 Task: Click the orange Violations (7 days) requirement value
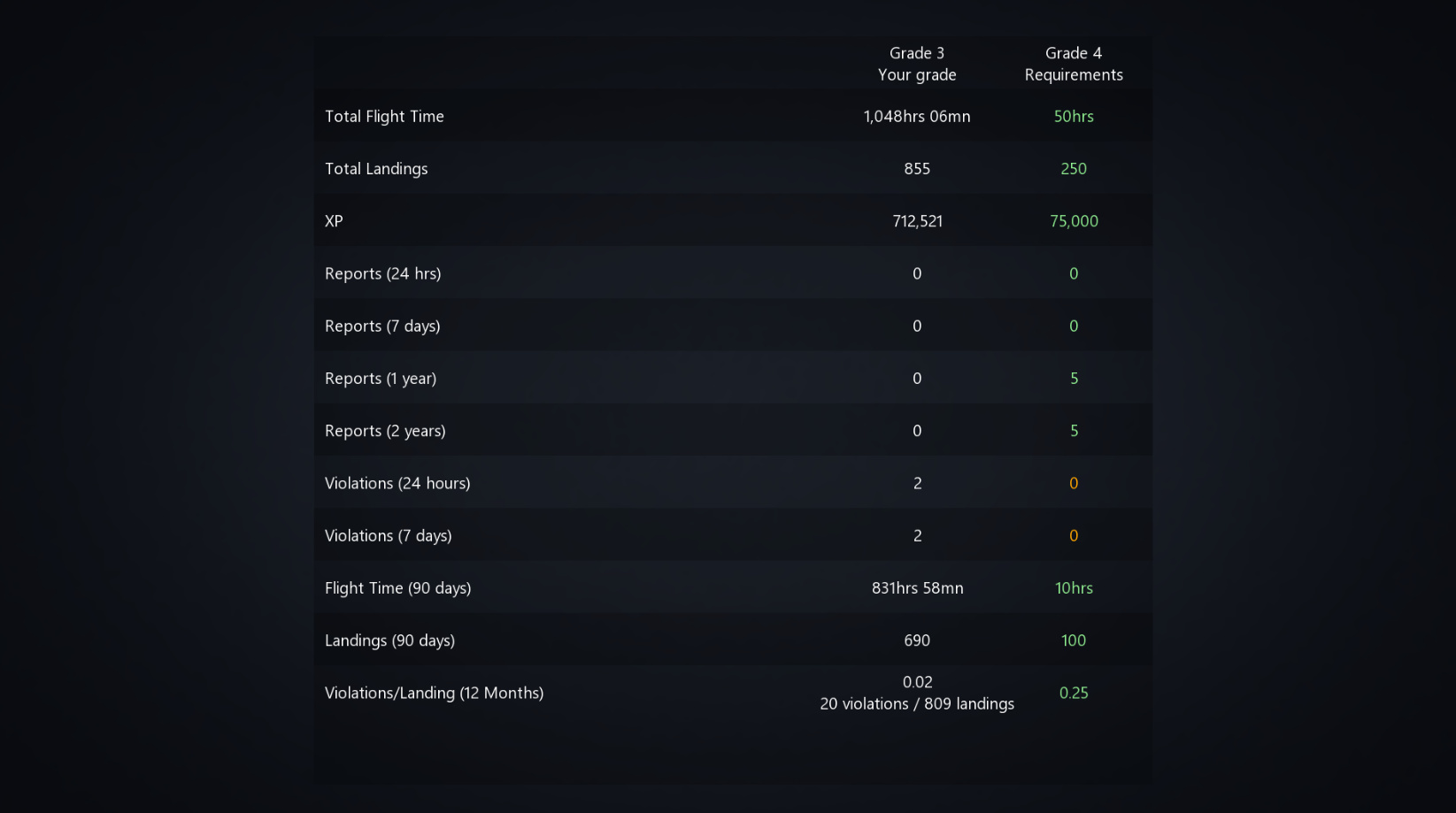[x=1074, y=535]
